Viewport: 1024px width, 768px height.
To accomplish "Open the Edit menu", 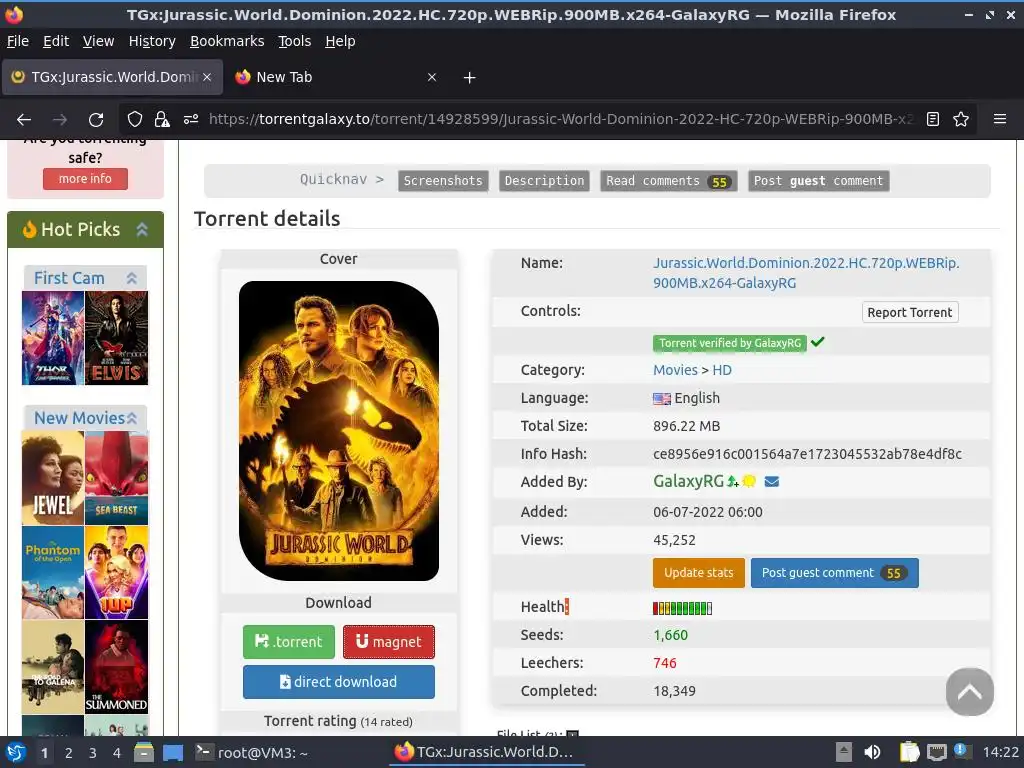I will 56,41.
